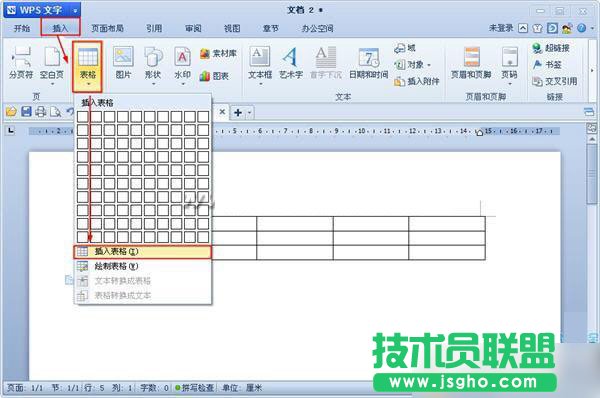The image size is (600, 398).
Task: Switch to the 章节 tab
Action: [271, 28]
